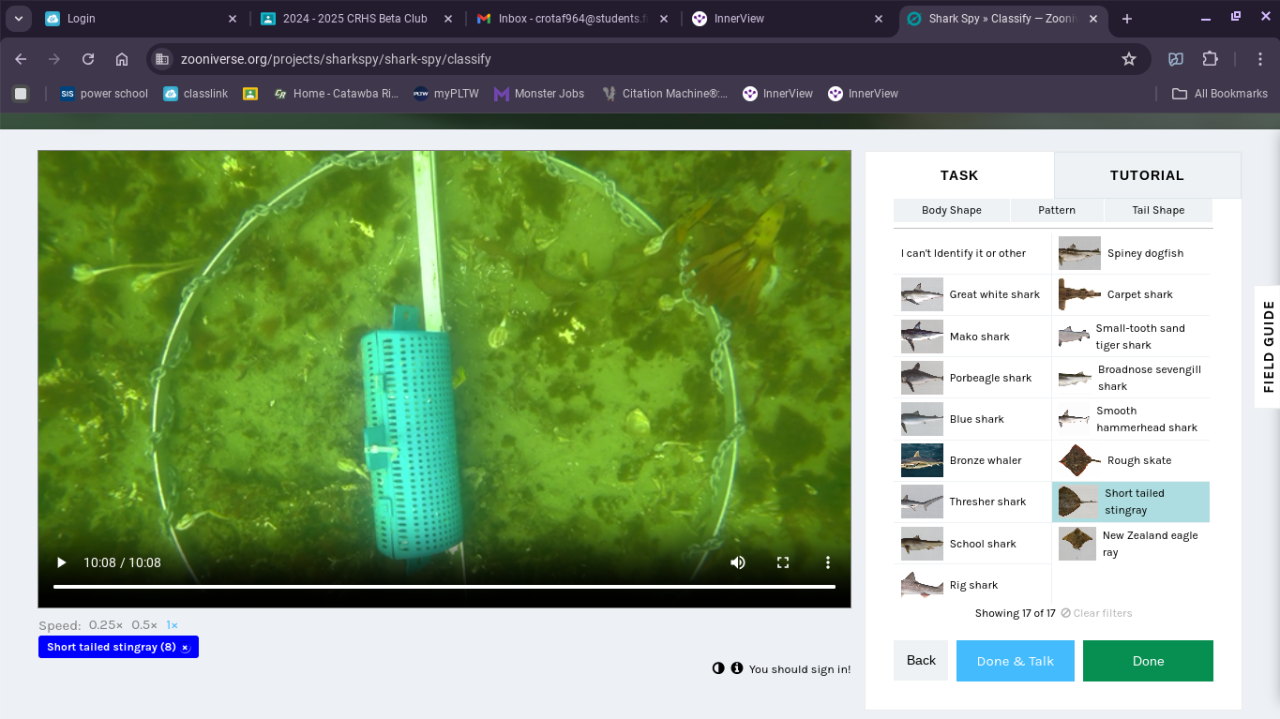Choose Porbeagle shark
Viewport: 1280px width, 719px height.
(x=972, y=378)
